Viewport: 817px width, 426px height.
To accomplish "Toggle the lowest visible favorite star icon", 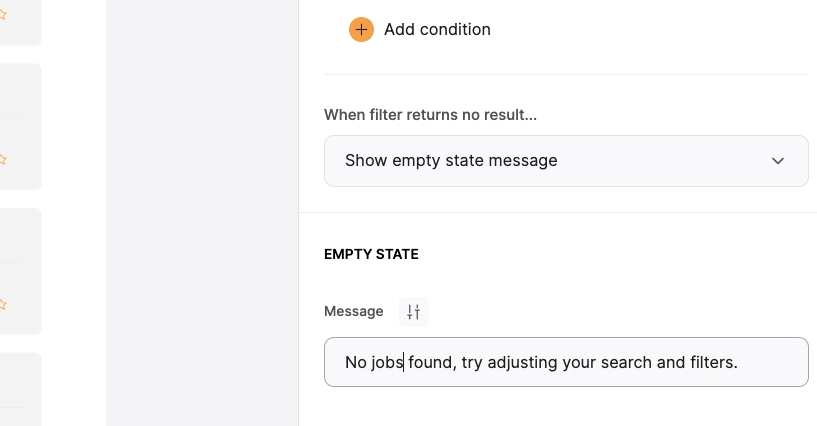I will 3,304.
